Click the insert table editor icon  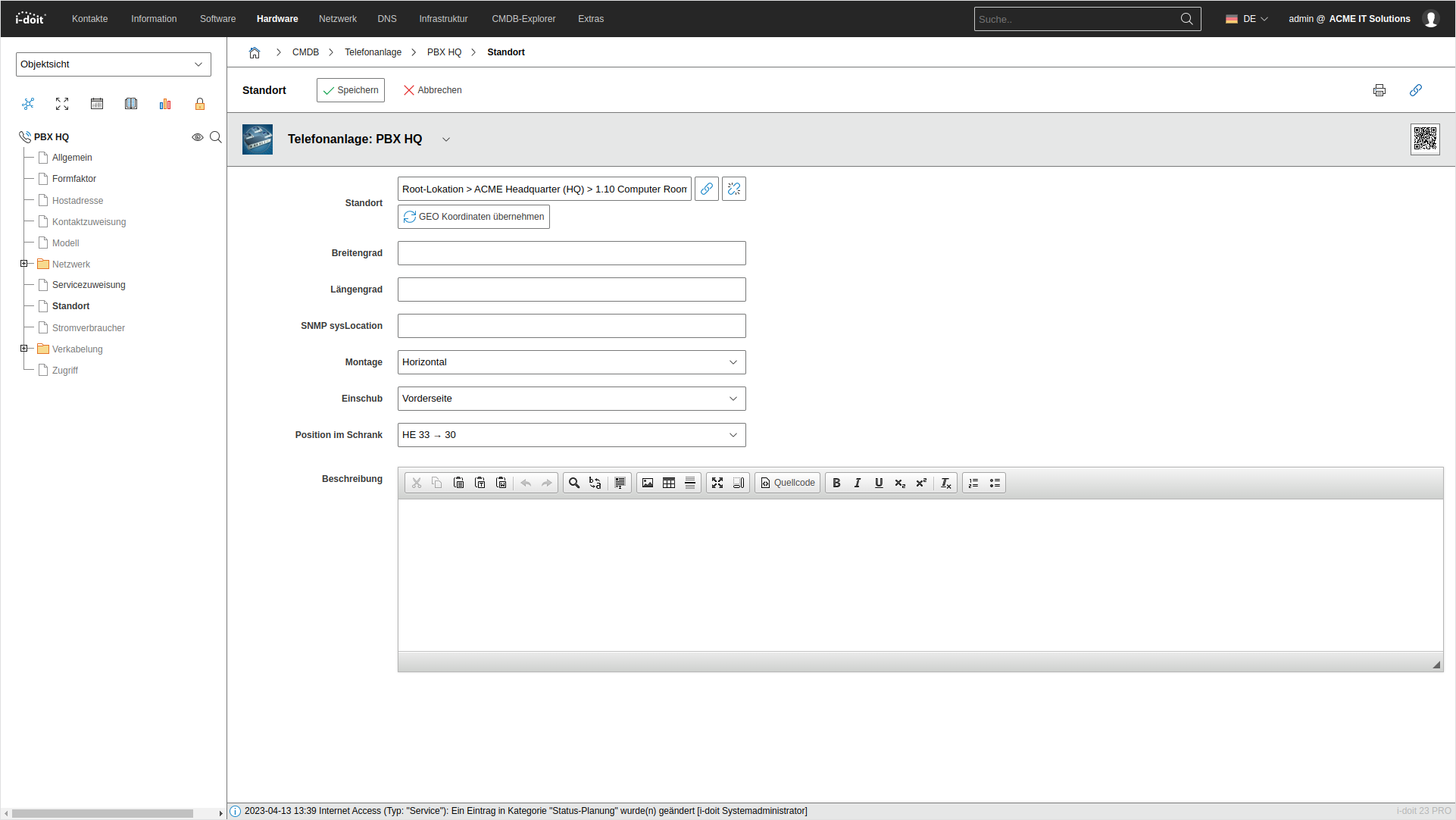coord(668,483)
